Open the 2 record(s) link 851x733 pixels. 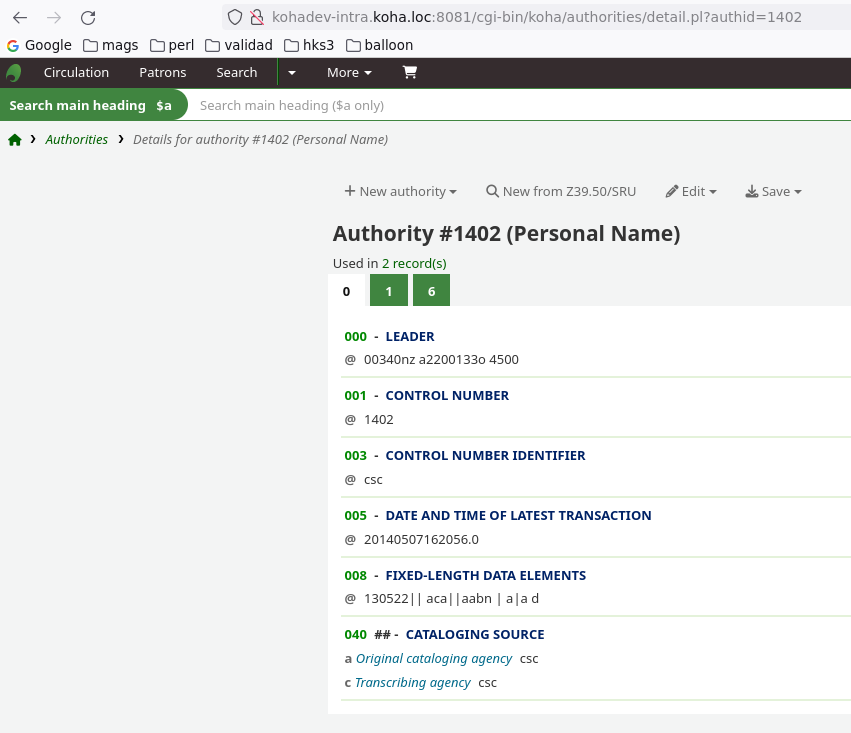(x=414, y=264)
